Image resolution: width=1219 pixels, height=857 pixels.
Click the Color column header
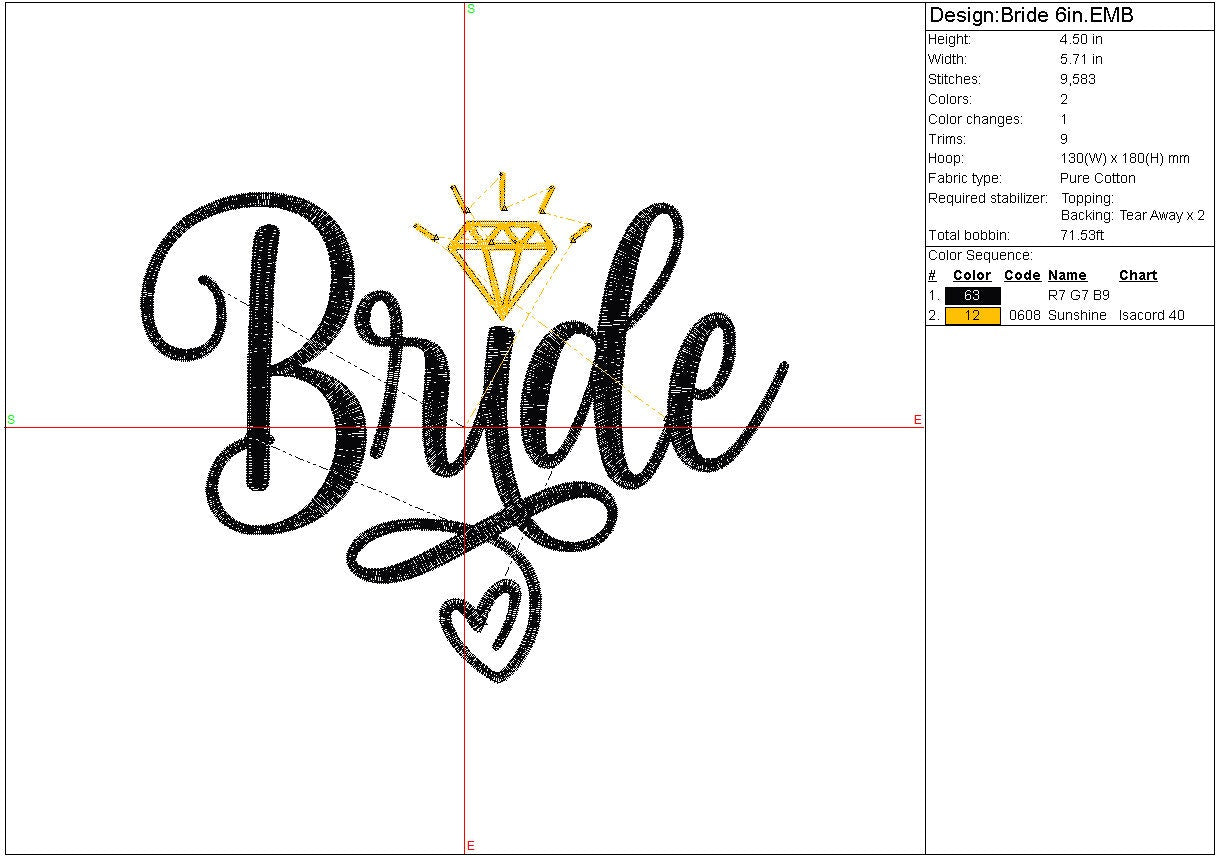coord(971,276)
